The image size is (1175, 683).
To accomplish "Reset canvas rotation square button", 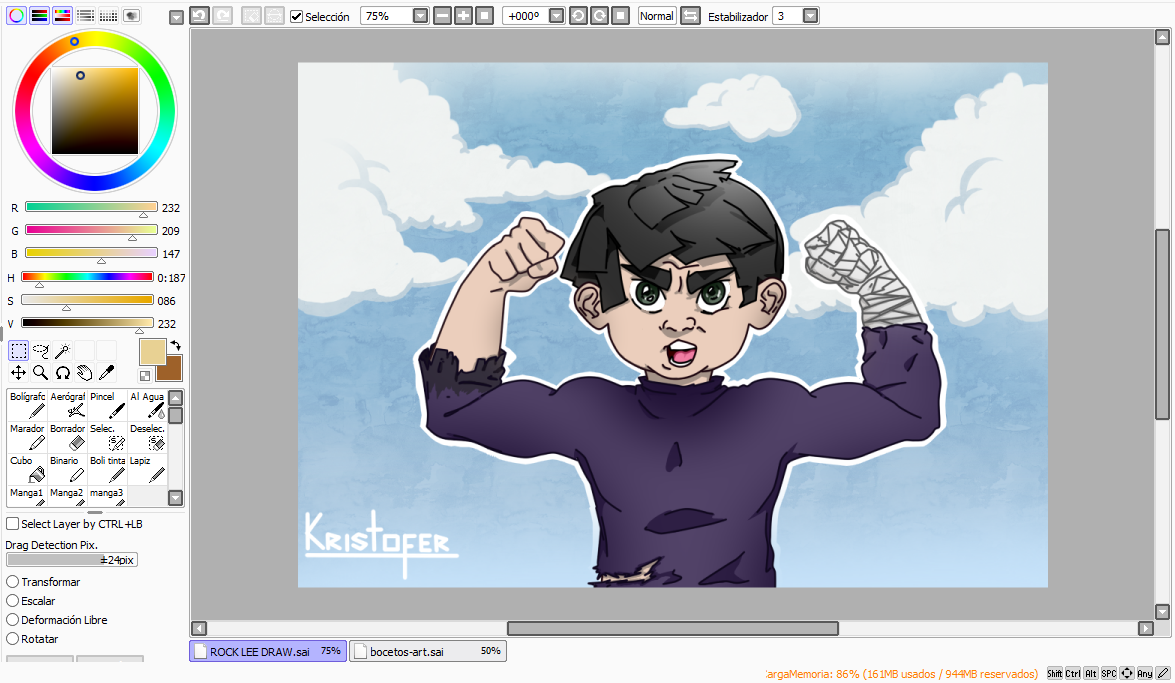I will (620, 16).
